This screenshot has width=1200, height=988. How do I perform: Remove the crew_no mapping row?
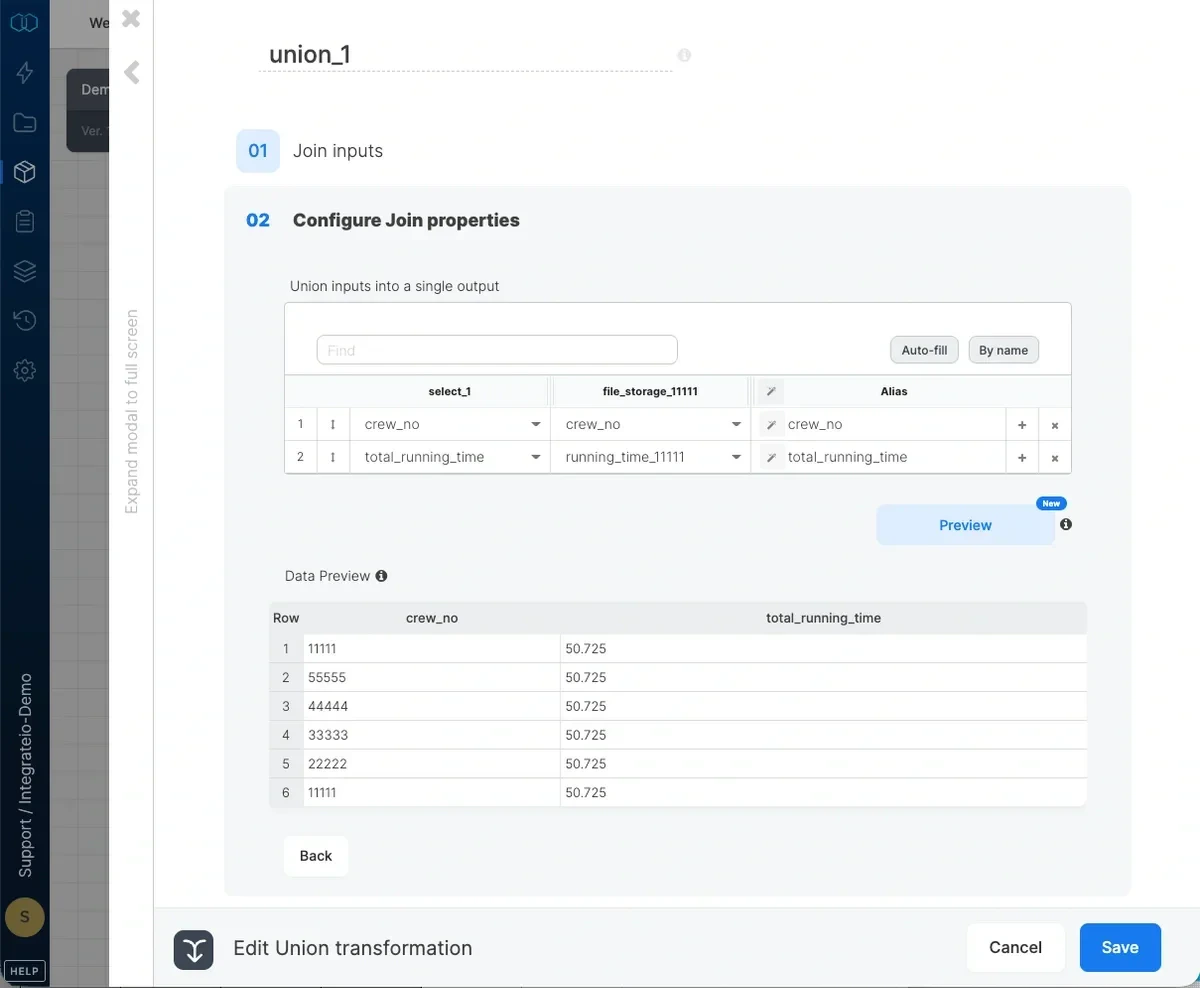coord(1055,425)
